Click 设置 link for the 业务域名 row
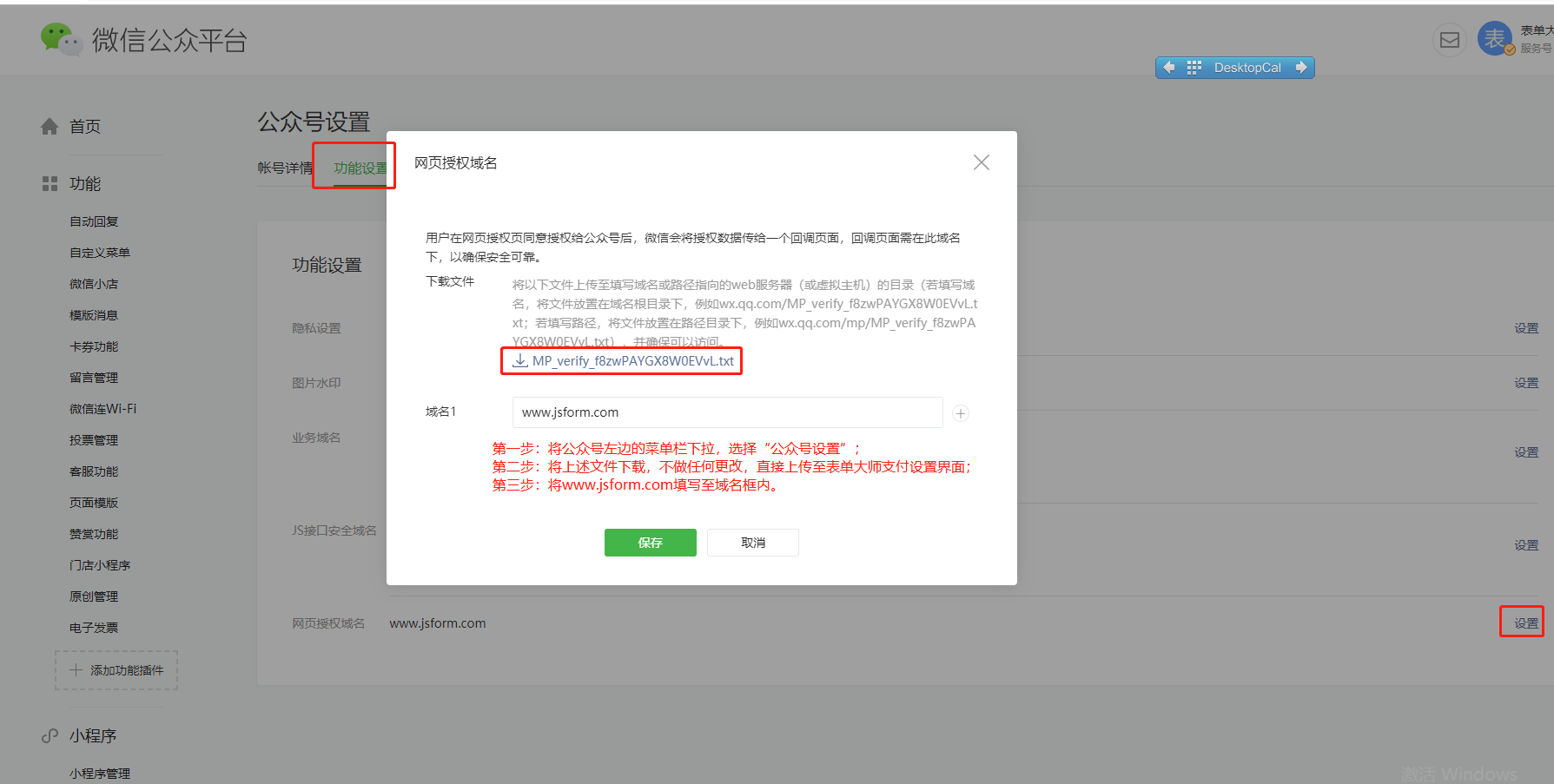The image size is (1554, 784). click(1526, 452)
